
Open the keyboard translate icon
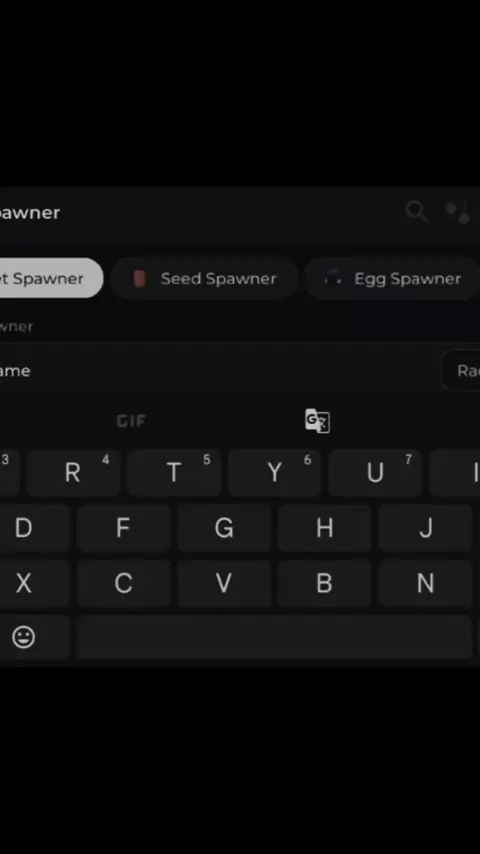click(318, 421)
